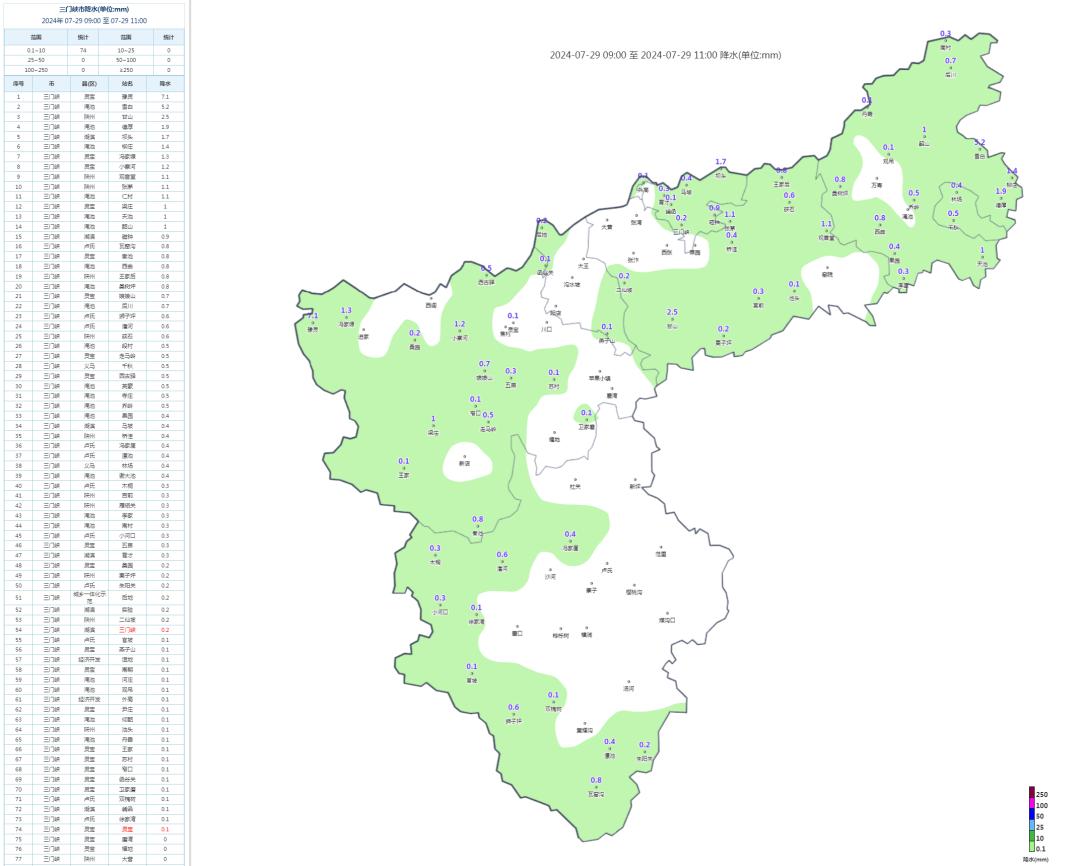The height and width of the screenshot is (866, 1080).
Task: Click the 县(区) column header
Action: pos(89,84)
